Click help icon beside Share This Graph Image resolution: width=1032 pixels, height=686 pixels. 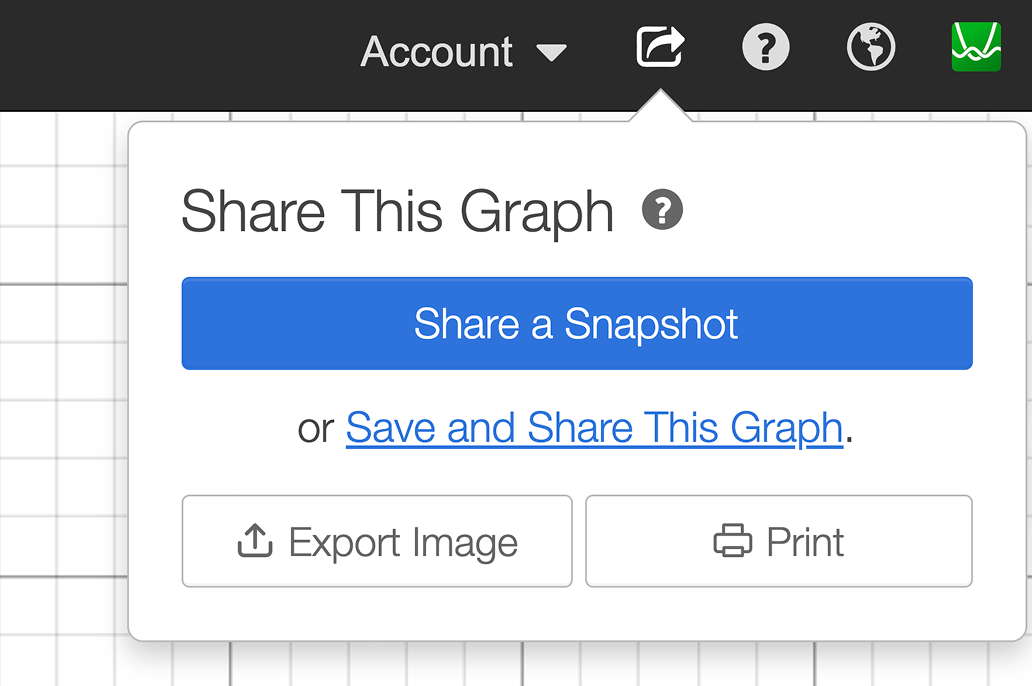(662, 211)
